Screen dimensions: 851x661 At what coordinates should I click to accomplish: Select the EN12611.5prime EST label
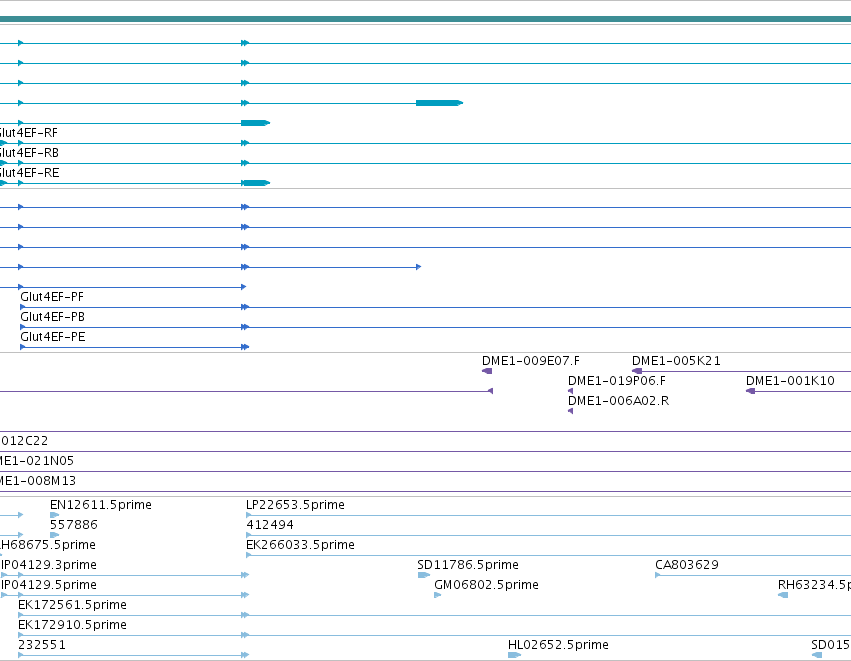[101, 505]
